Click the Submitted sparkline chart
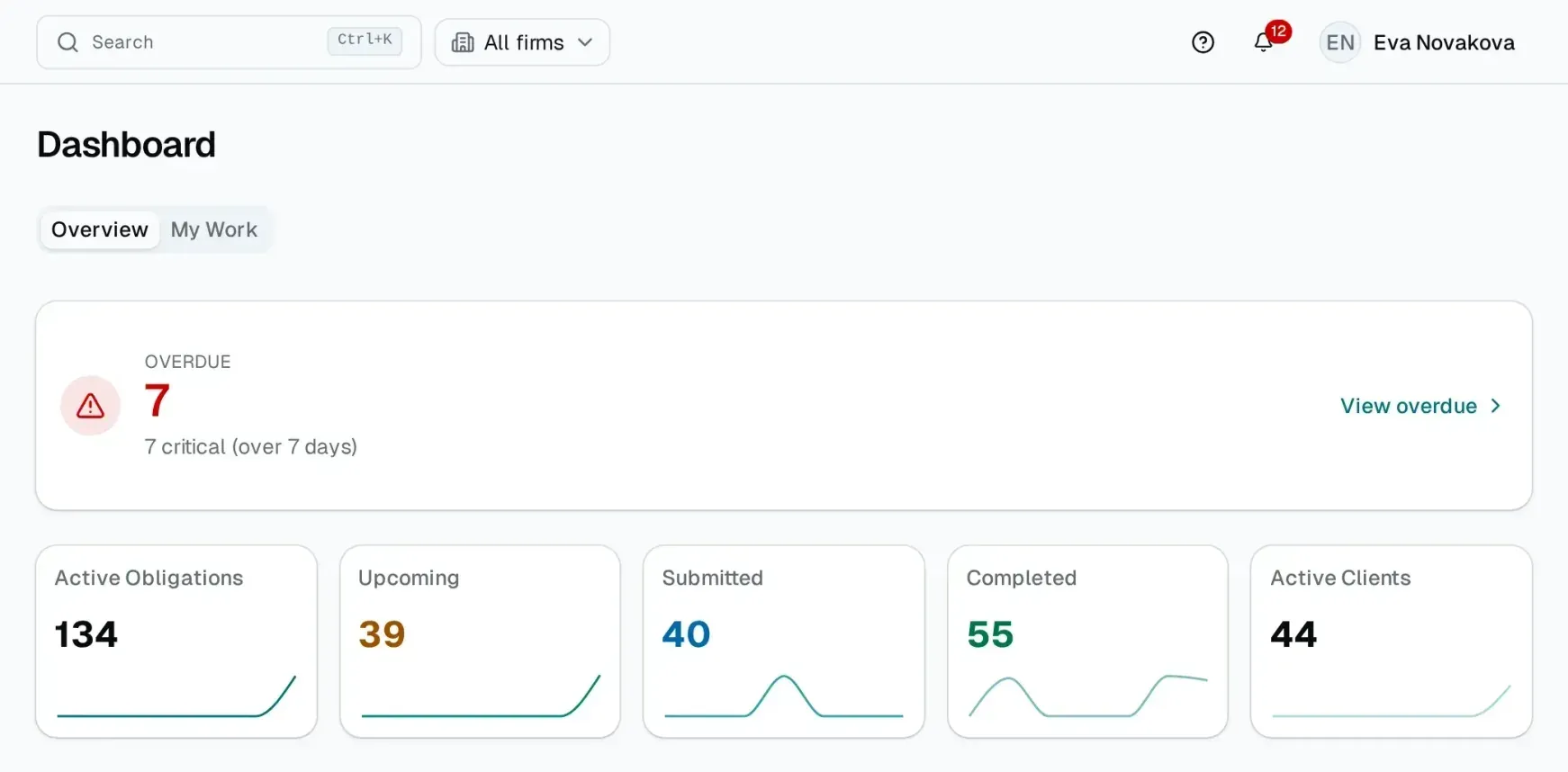The height and width of the screenshot is (772, 1568). coord(784,696)
